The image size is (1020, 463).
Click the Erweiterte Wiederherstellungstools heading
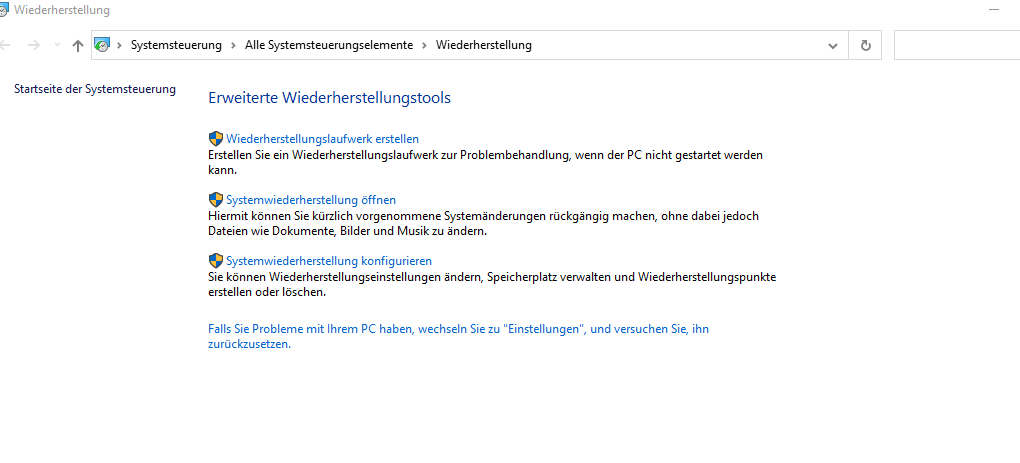click(x=329, y=98)
